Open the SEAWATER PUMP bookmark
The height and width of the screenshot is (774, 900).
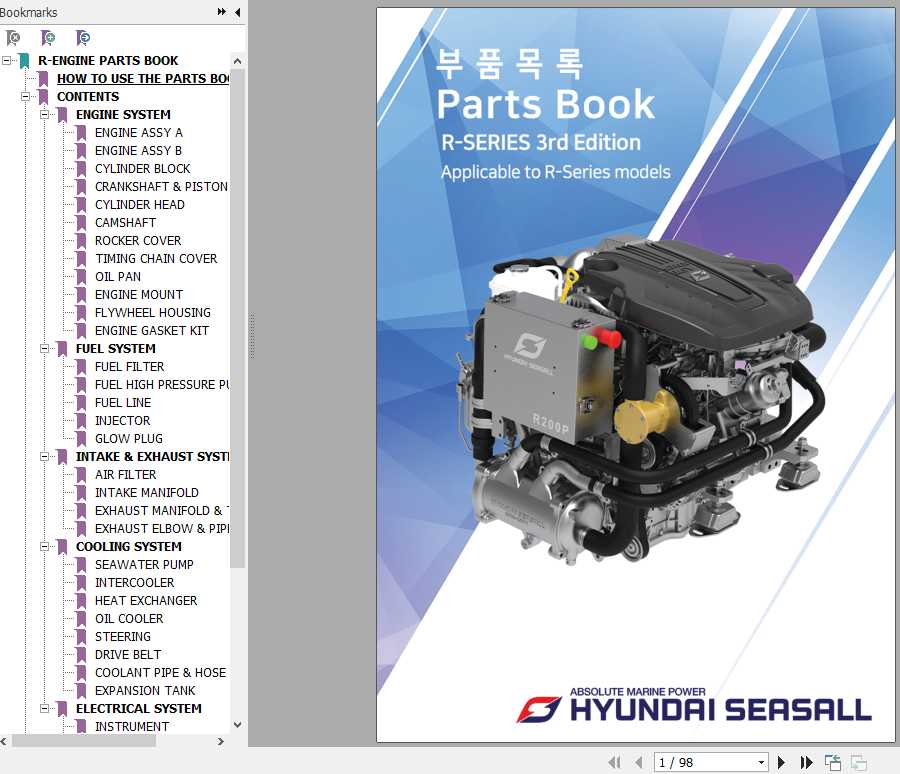(x=144, y=564)
